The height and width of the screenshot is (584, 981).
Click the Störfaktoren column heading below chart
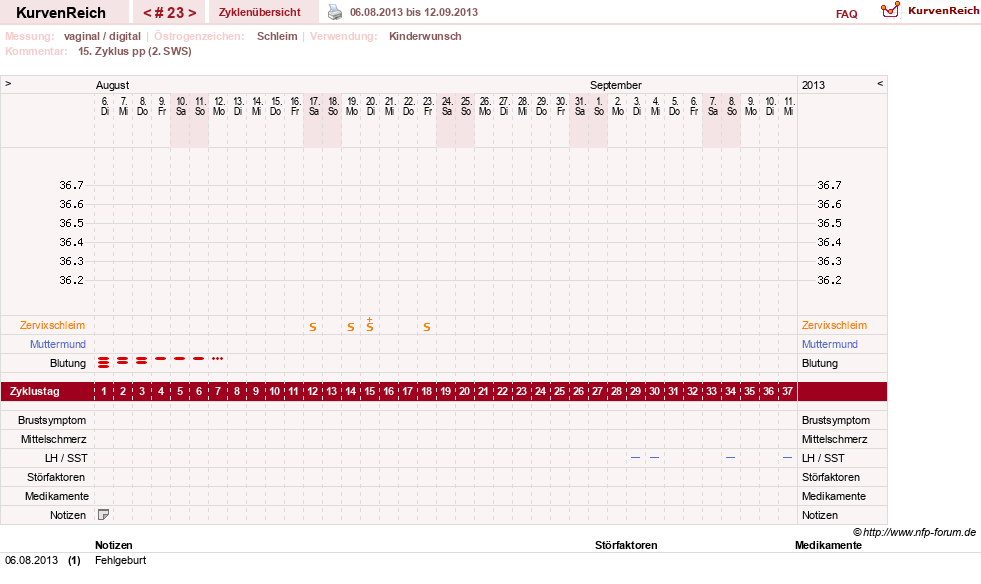click(x=626, y=545)
